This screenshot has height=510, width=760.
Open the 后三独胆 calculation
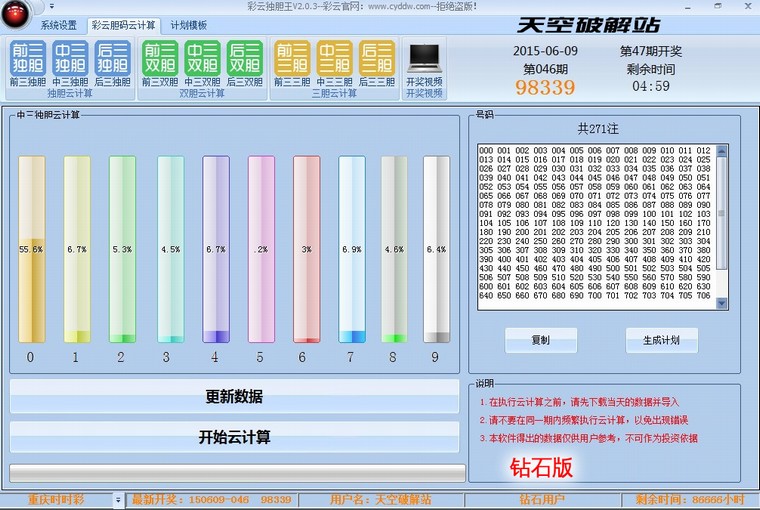point(113,58)
